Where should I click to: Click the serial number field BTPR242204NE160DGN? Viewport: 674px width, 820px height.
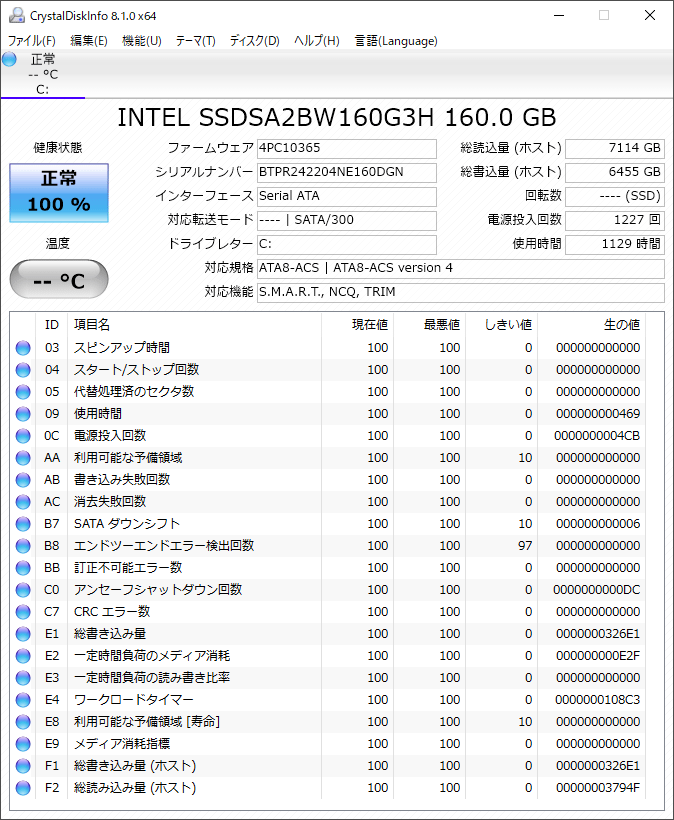click(x=347, y=173)
